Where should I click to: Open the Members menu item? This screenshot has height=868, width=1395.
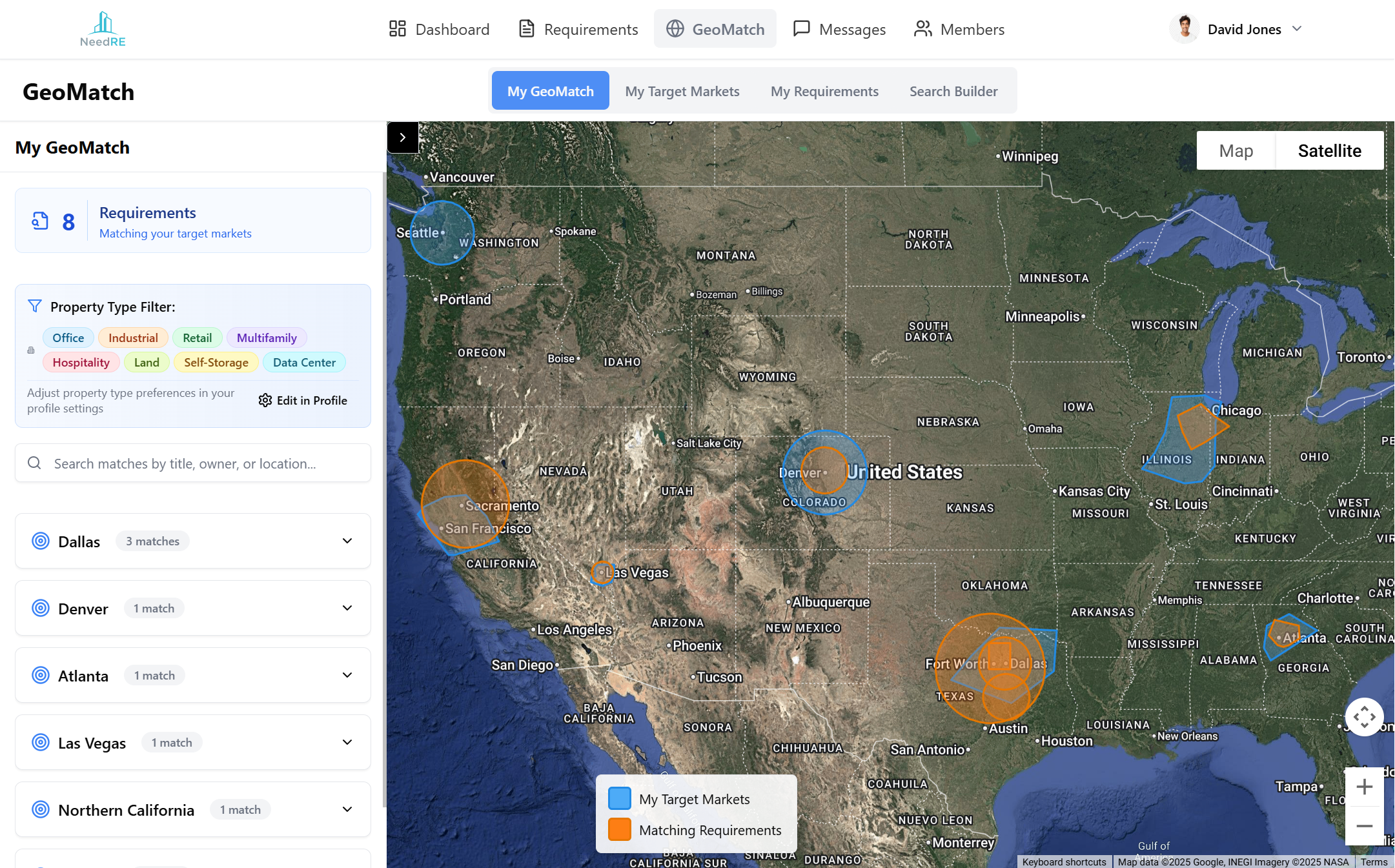pyautogui.click(x=959, y=29)
